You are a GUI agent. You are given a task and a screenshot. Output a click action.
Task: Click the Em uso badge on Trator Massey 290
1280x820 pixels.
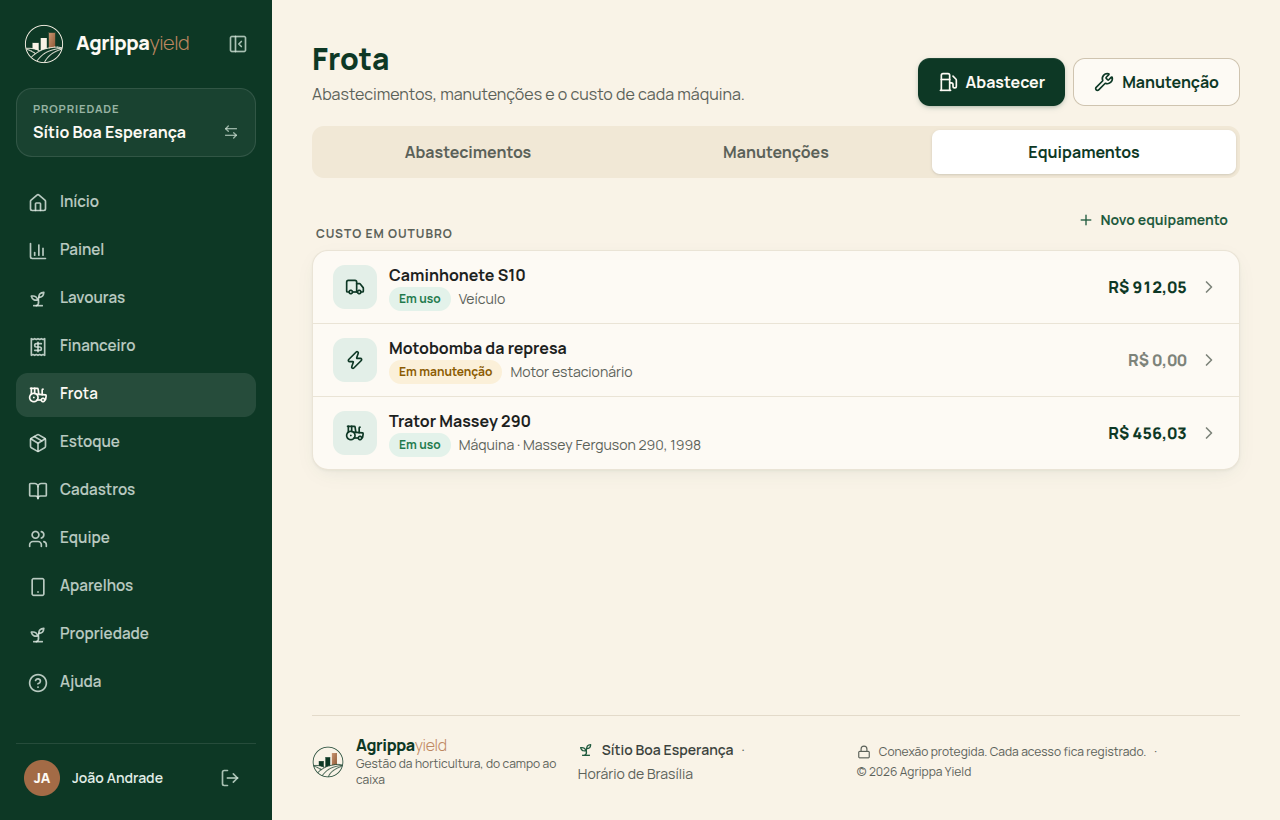click(x=420, y=445)
